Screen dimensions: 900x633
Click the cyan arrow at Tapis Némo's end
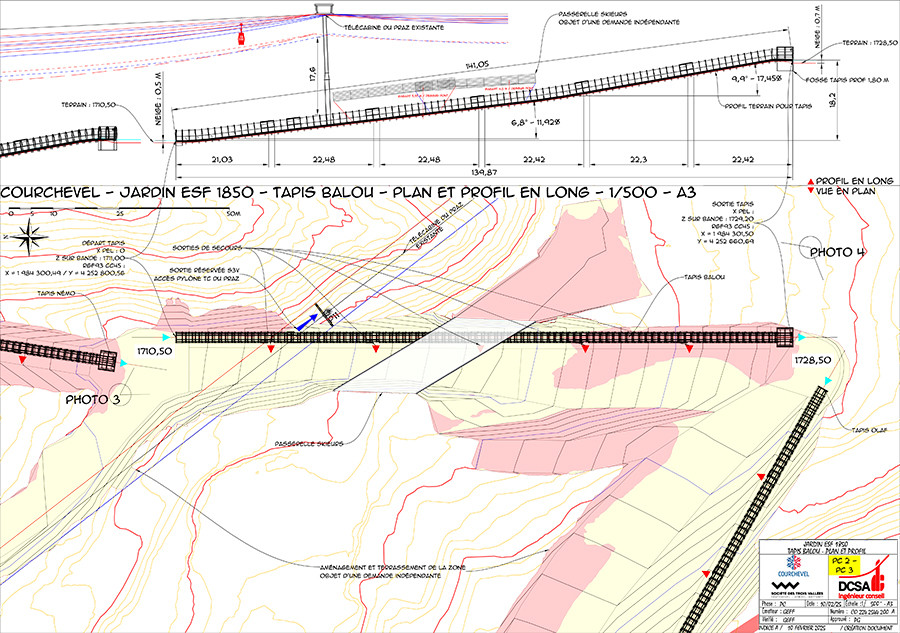(x=123, y=363)
